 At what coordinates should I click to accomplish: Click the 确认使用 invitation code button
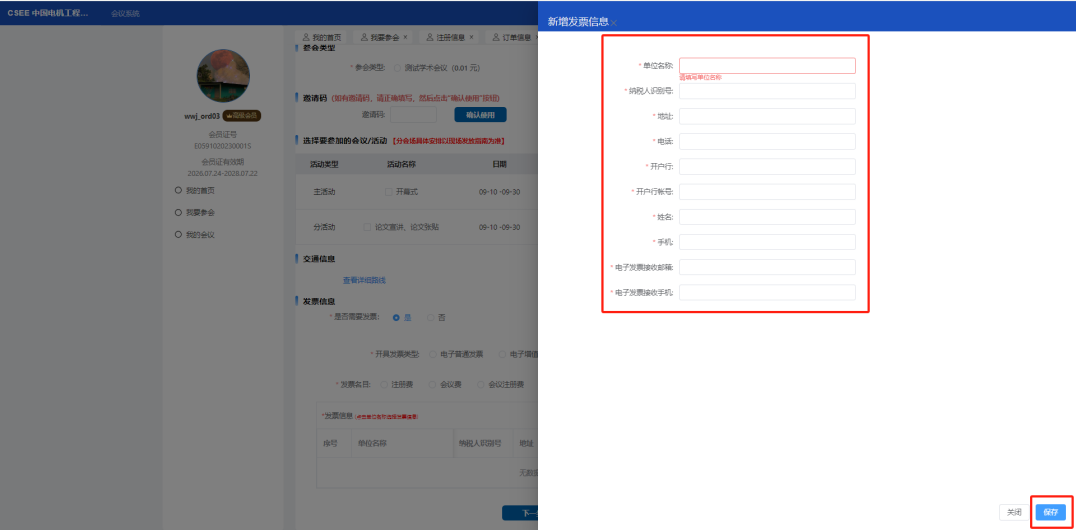tap(480, 115)
